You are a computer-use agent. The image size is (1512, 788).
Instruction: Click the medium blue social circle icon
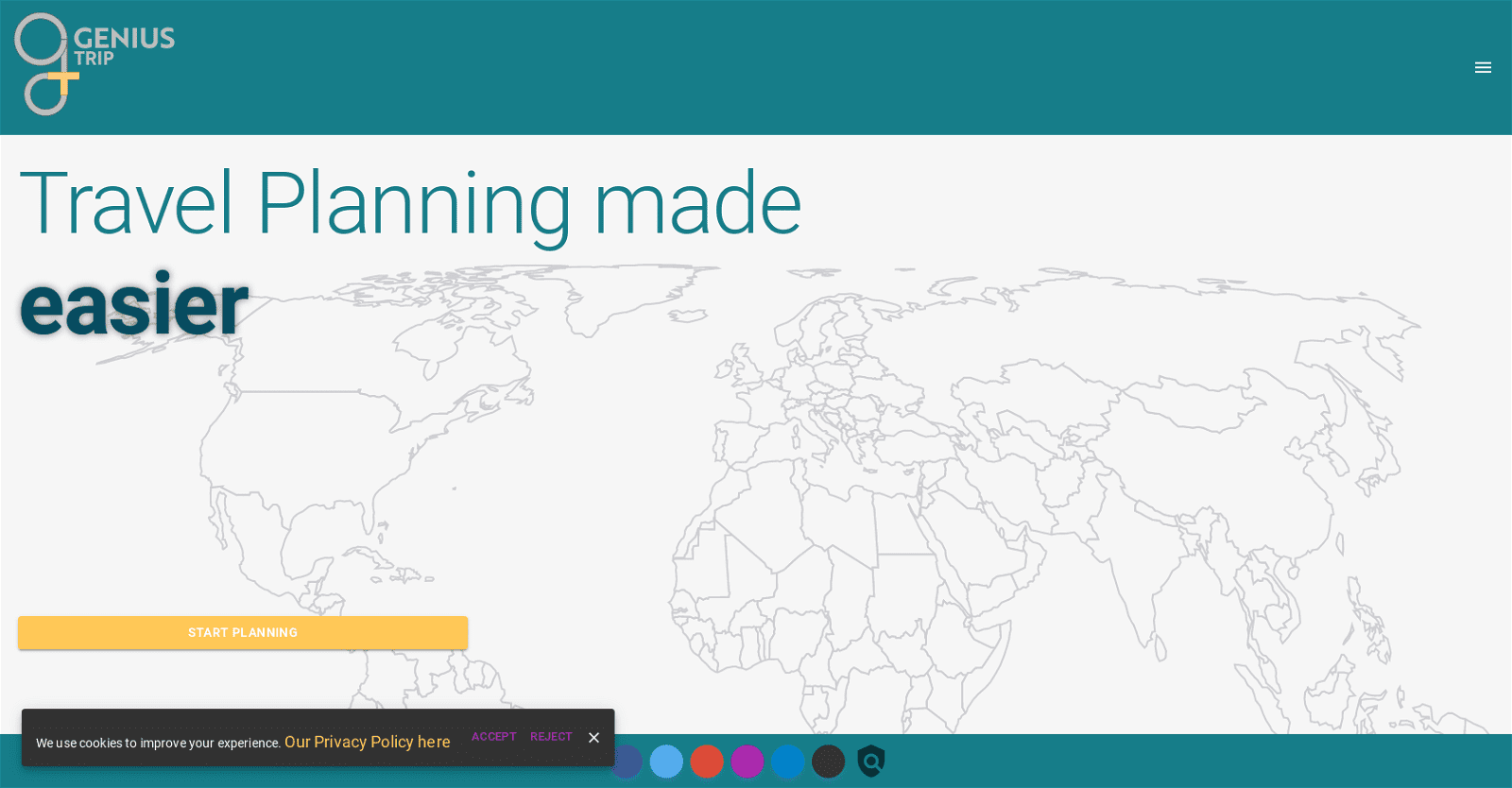point(787,762)
